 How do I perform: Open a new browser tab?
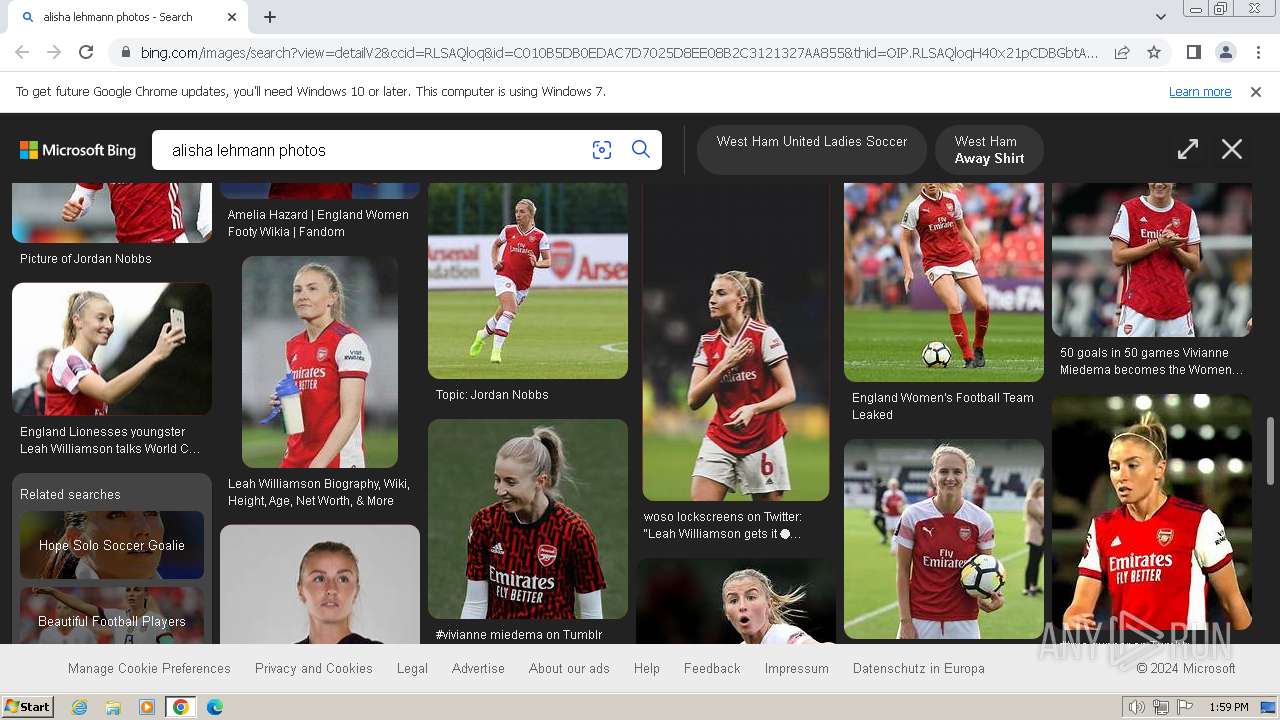[x=270, y=17]
